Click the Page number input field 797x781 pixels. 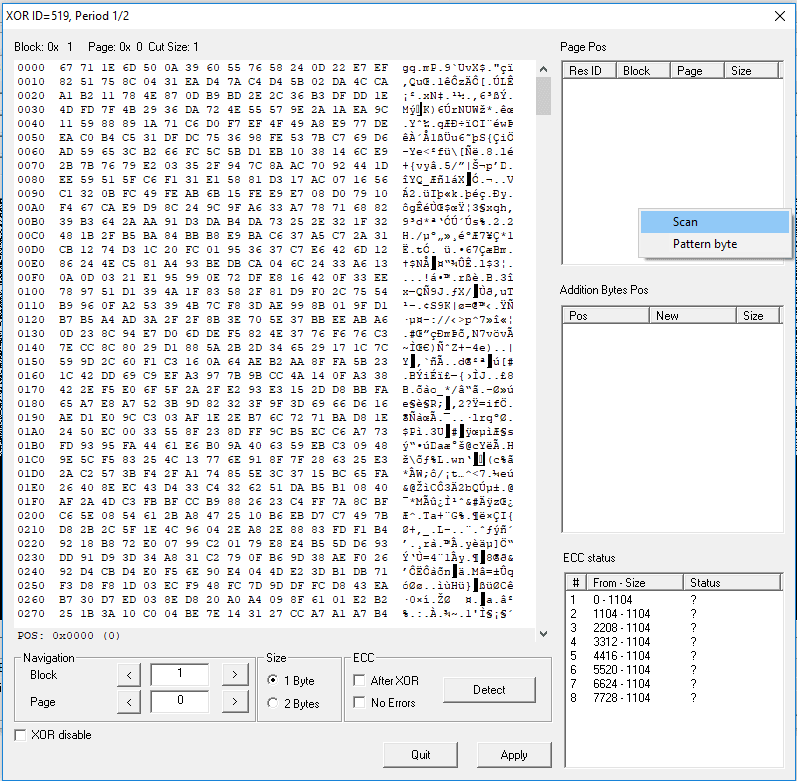point(180,701)
